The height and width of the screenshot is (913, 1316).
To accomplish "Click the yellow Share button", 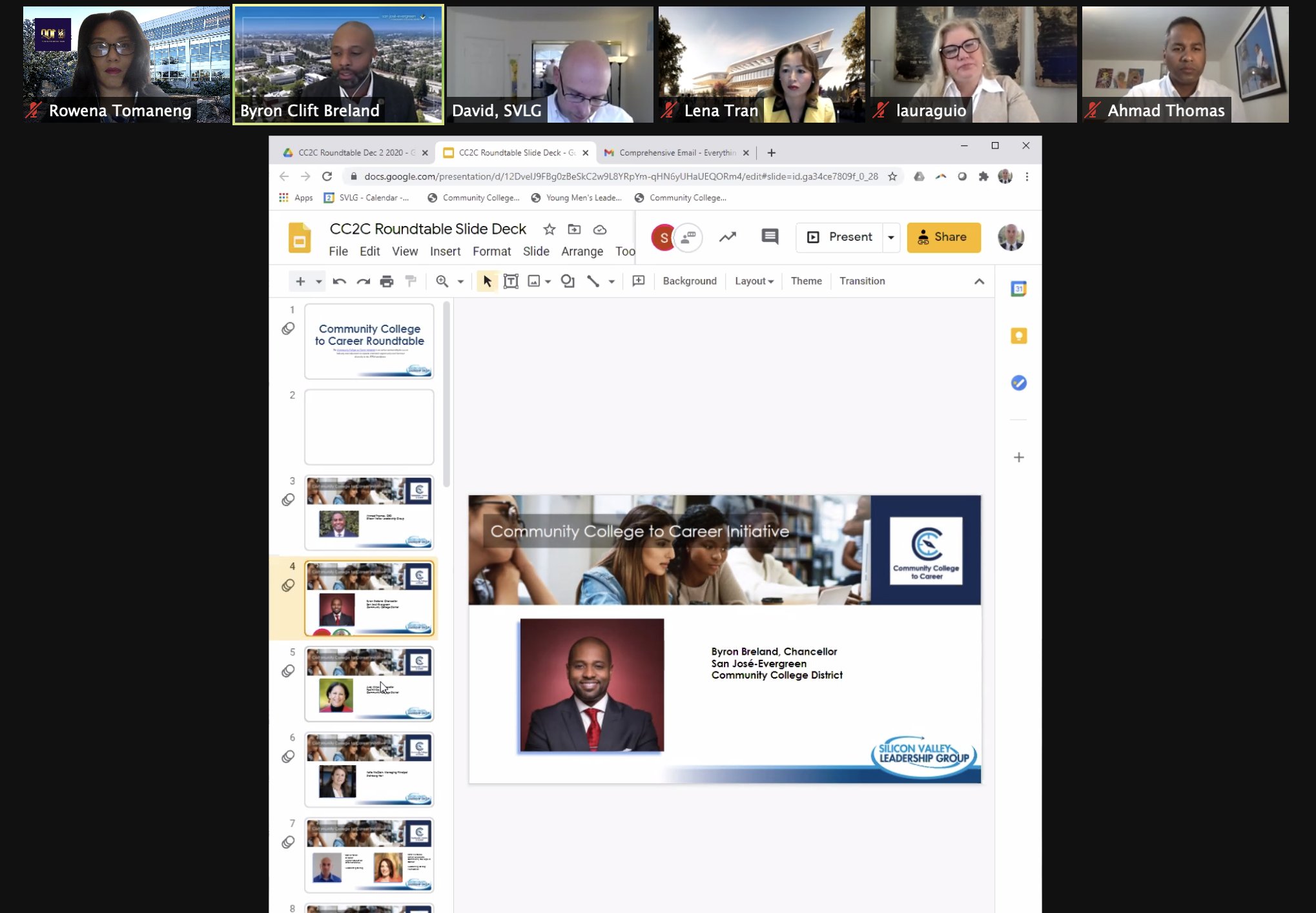I will click(943, 237).
